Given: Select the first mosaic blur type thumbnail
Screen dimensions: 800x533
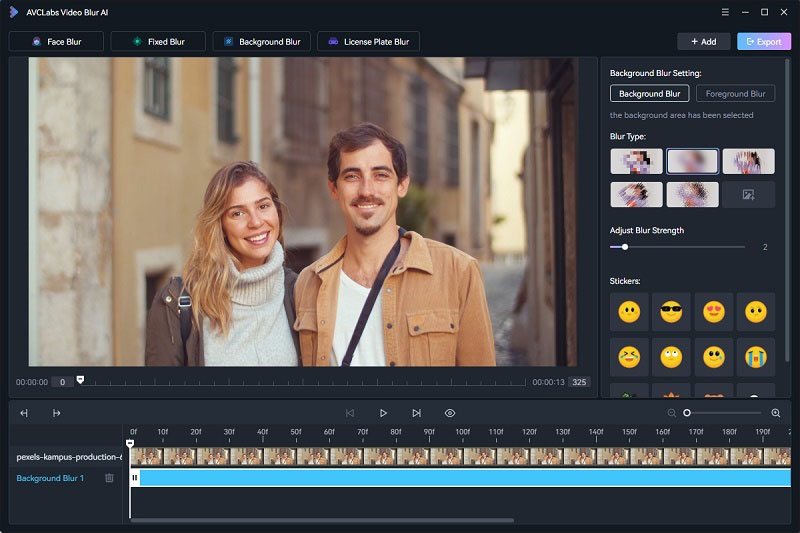Looking at the screenshot, I should click(636, 162).
